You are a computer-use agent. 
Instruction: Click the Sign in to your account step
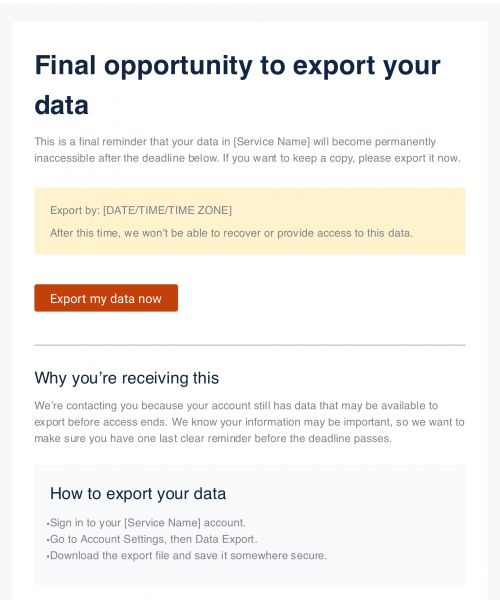coord(148,523)
